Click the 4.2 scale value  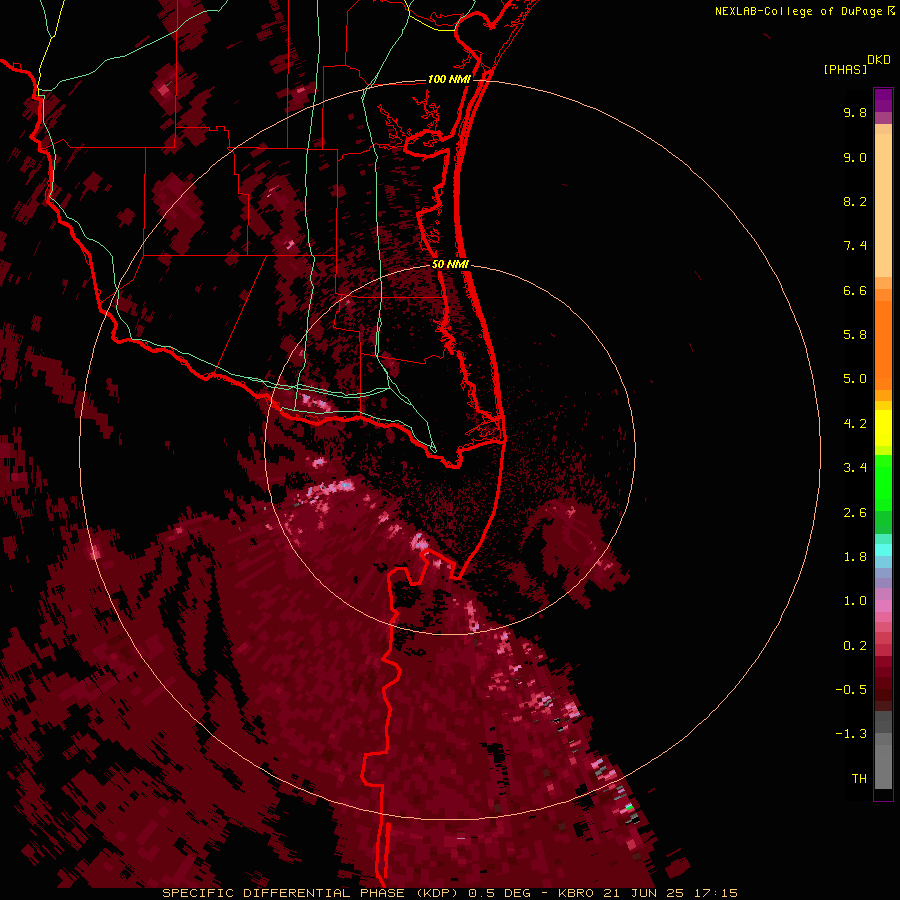point(855,424)
